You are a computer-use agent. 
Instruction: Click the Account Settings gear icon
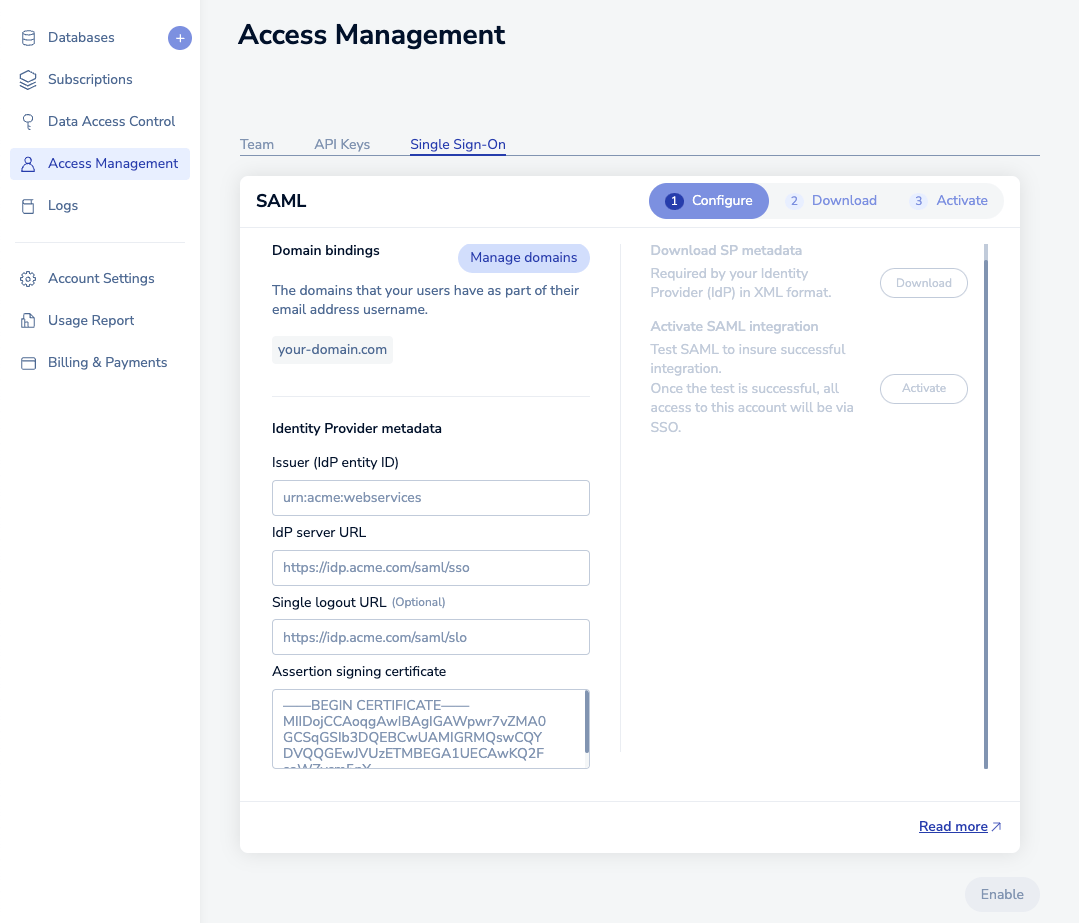click(28, 279)
